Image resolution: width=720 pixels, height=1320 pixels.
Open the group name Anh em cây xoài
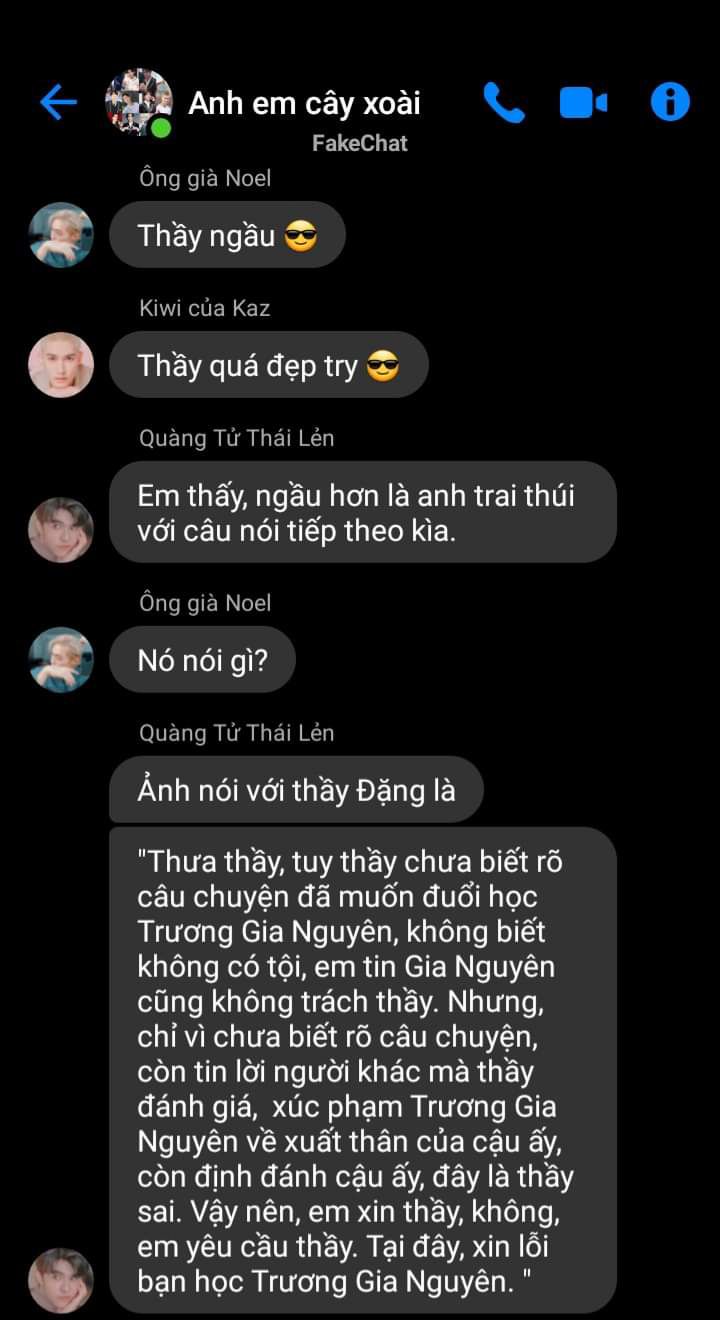click(305, 103)
